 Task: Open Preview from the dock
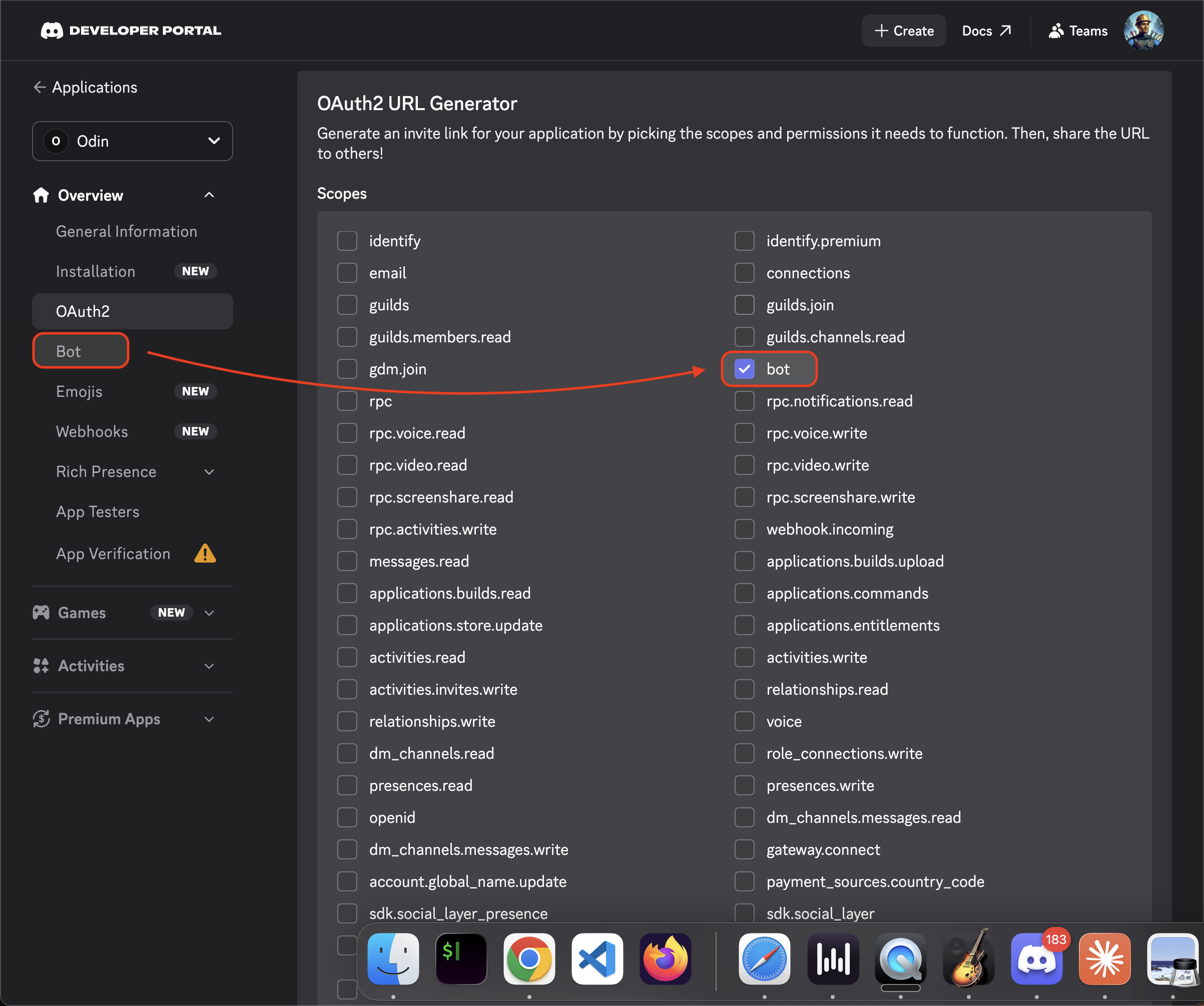point(1172,959)
